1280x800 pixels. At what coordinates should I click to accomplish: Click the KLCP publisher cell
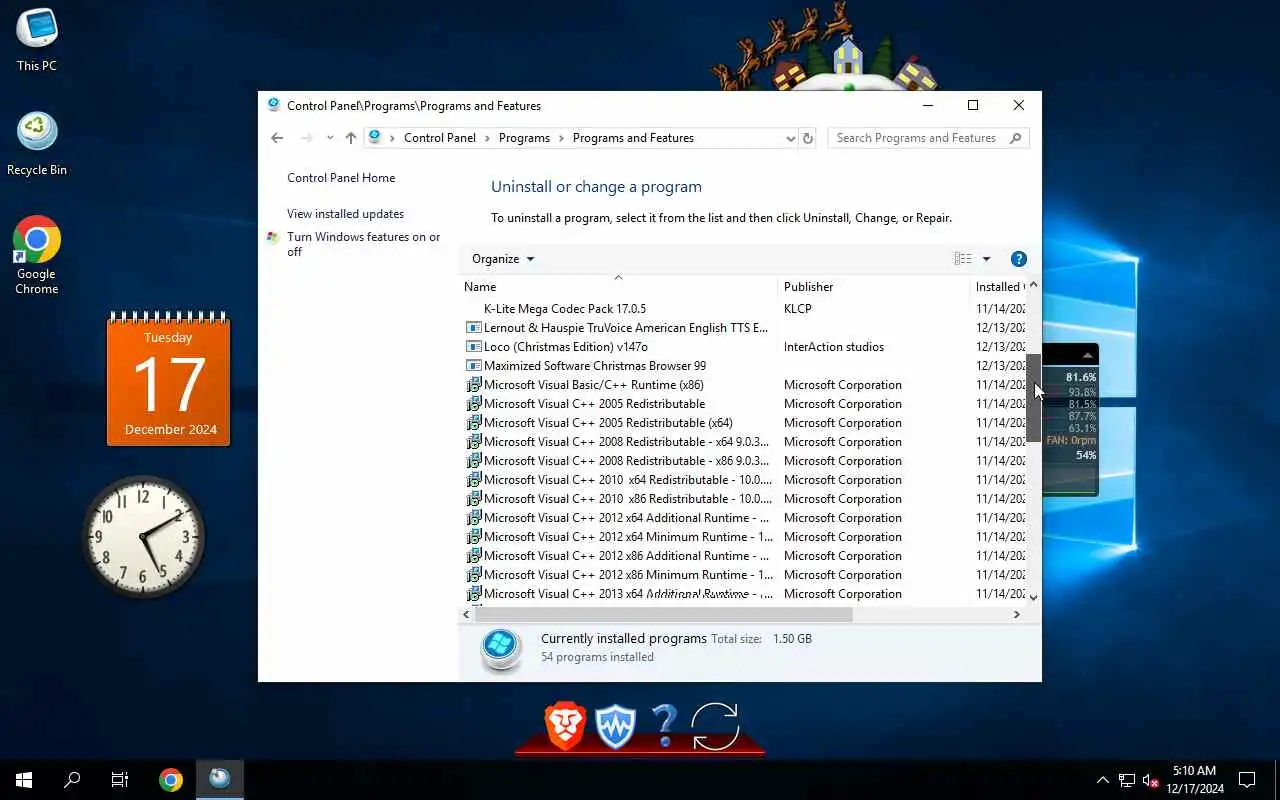tap(798, 309)
